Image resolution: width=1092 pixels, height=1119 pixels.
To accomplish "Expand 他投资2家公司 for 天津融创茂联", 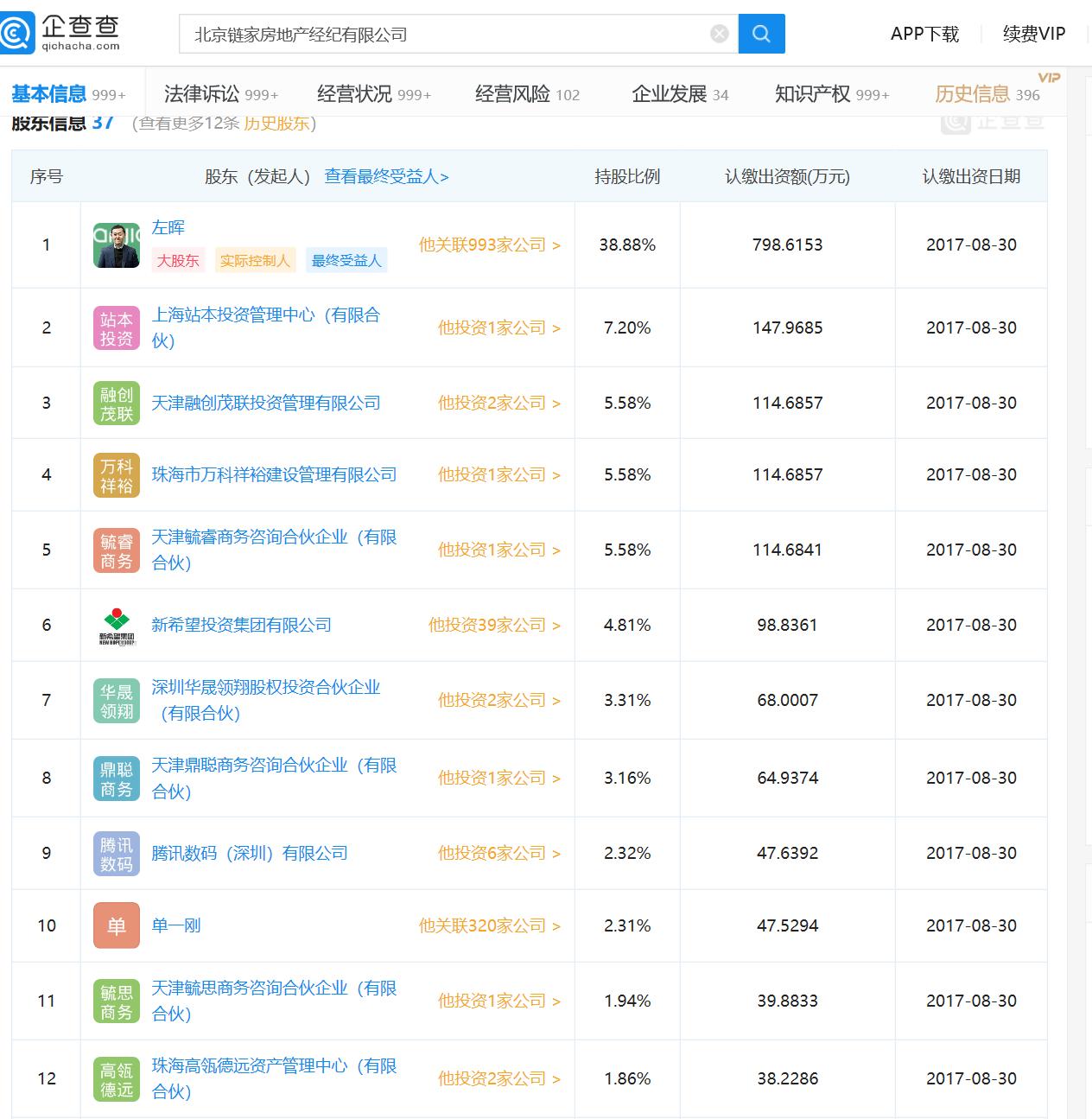I will pyautogui.click(x=499, y=404).
